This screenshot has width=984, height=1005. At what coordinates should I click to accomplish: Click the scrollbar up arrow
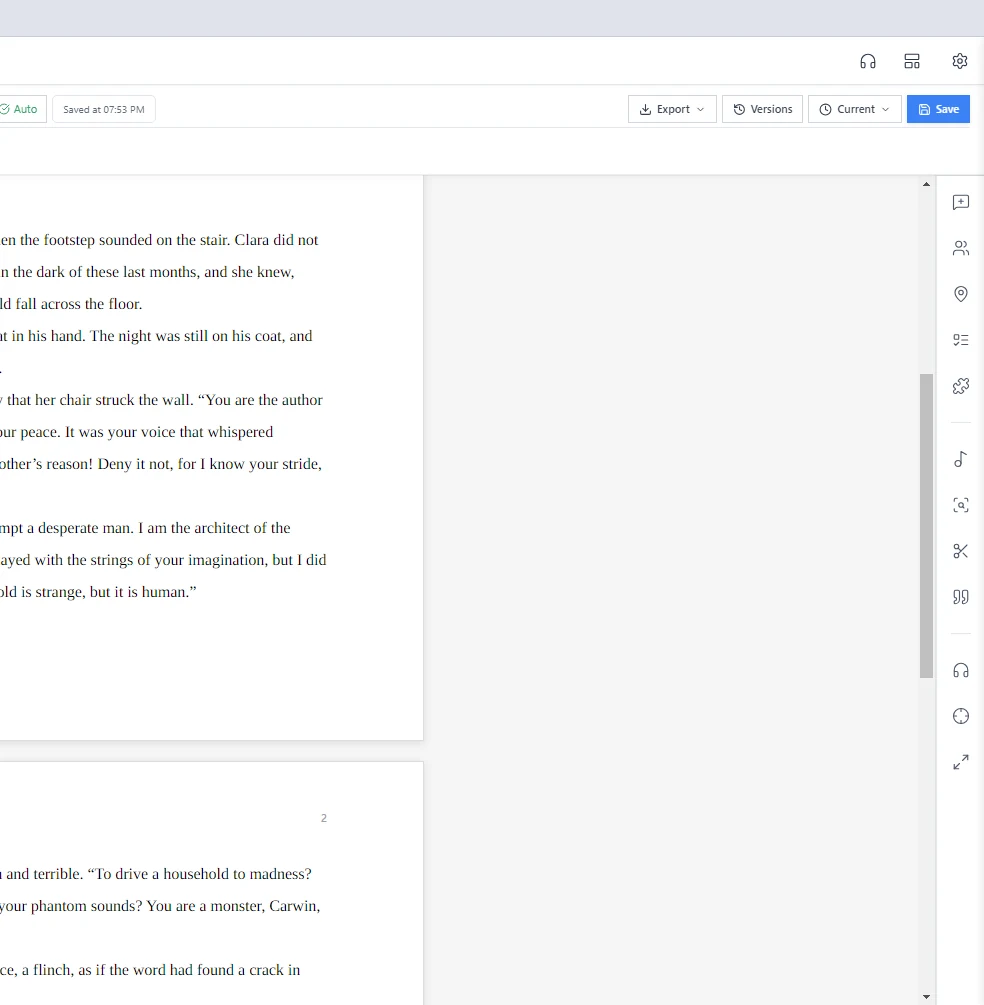point(926,184)
